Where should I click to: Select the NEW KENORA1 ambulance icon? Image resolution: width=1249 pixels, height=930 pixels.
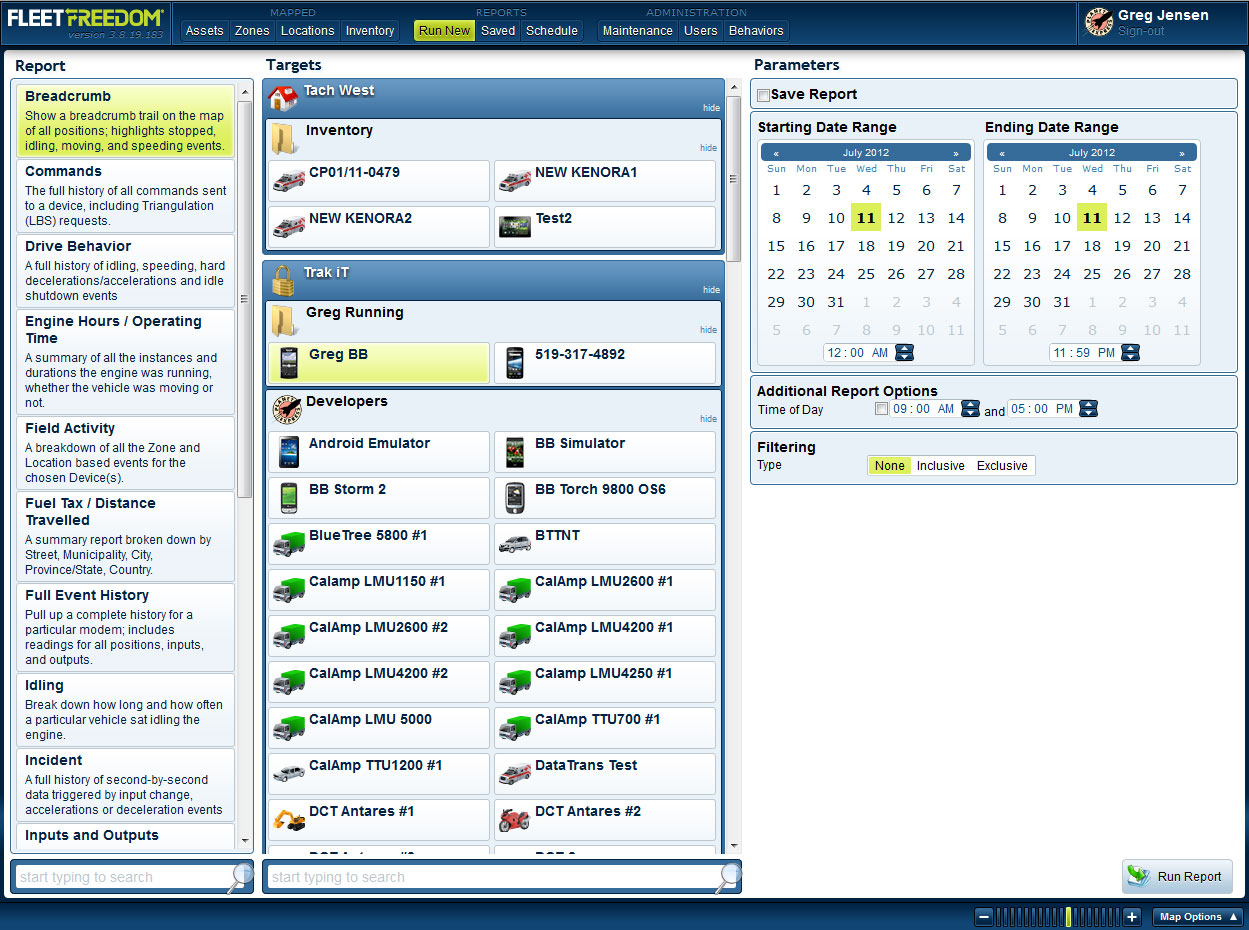tap(515, 181)
